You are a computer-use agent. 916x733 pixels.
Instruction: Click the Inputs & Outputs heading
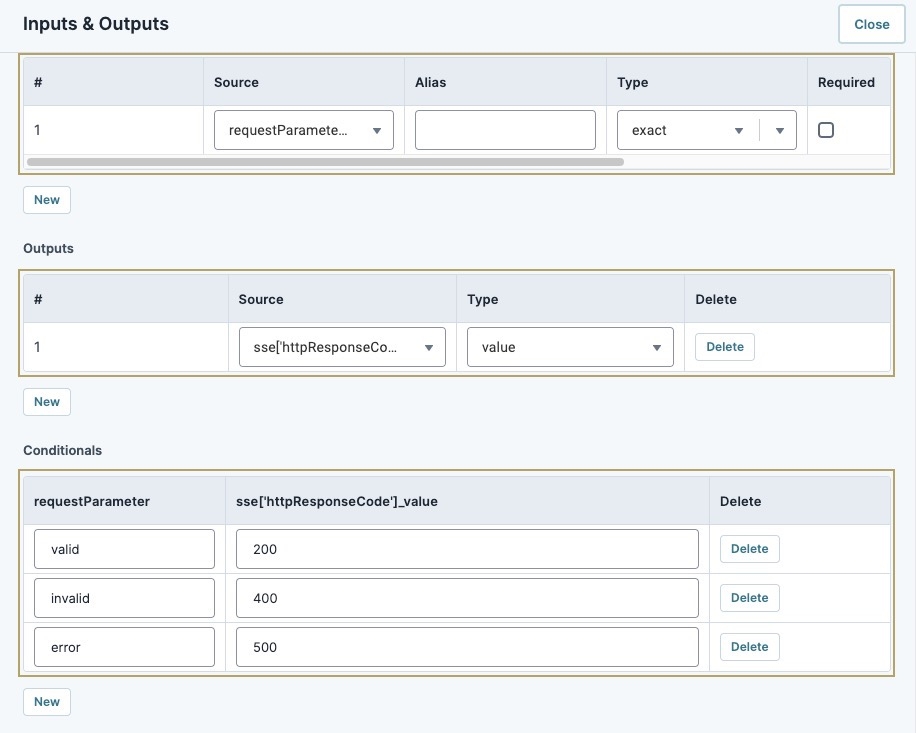point(96,24)
